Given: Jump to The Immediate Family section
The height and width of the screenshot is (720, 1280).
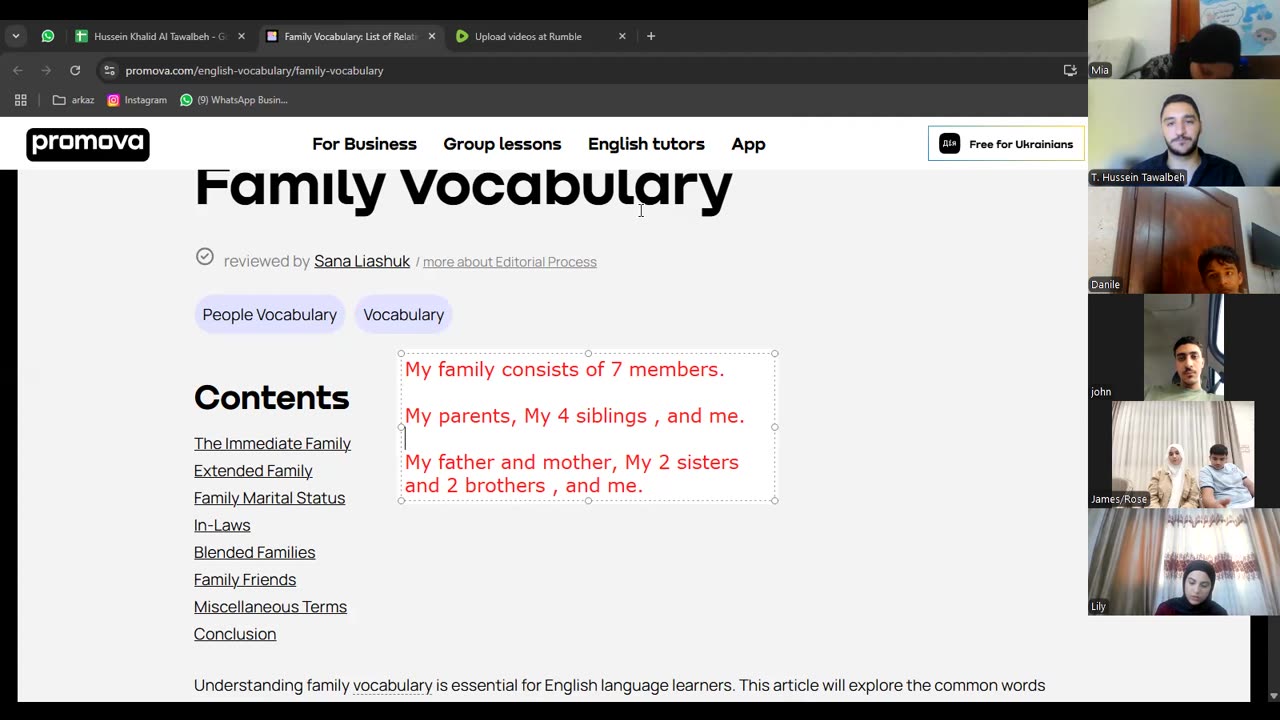Looking at the screenshot, I should 272,443.
